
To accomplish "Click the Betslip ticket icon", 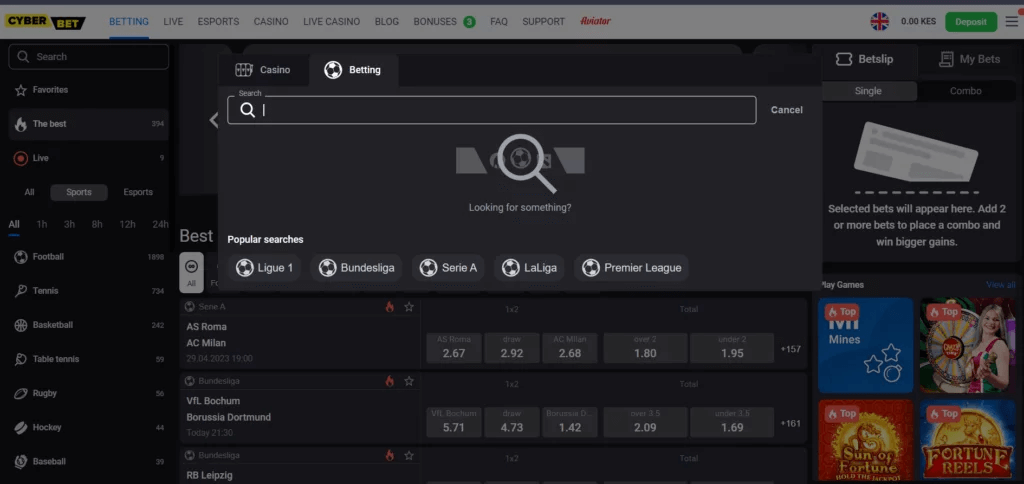I will 844,59.
